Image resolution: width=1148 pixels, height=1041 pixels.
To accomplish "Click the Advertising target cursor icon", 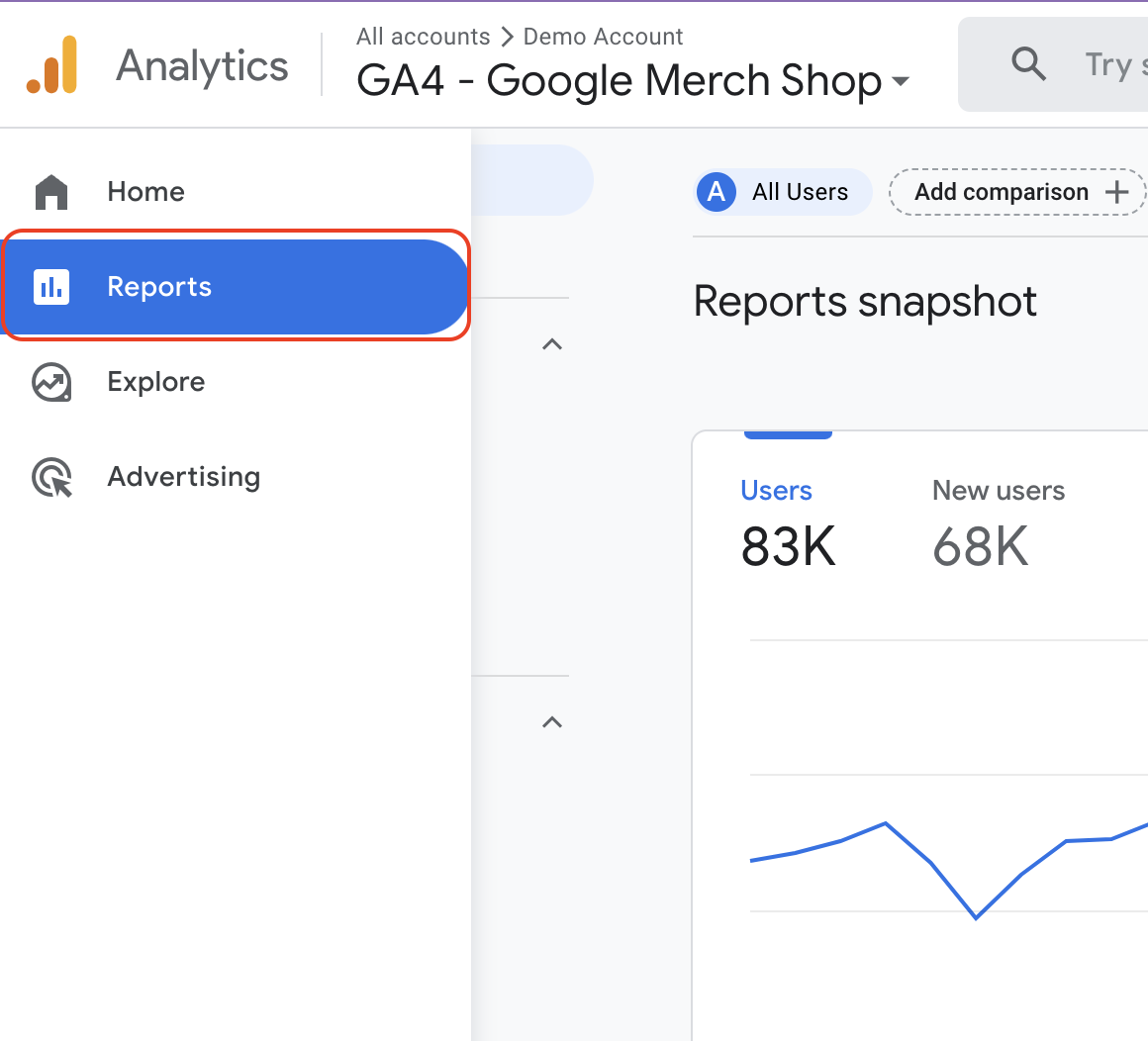I will (52, 477).
